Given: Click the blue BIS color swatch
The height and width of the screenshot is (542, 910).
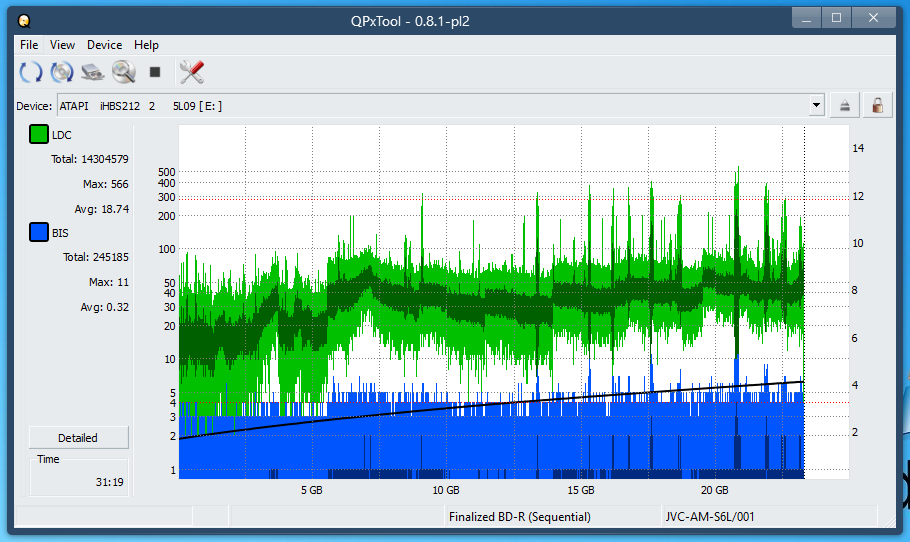Looking at the screenshot, I should point(39,233).
